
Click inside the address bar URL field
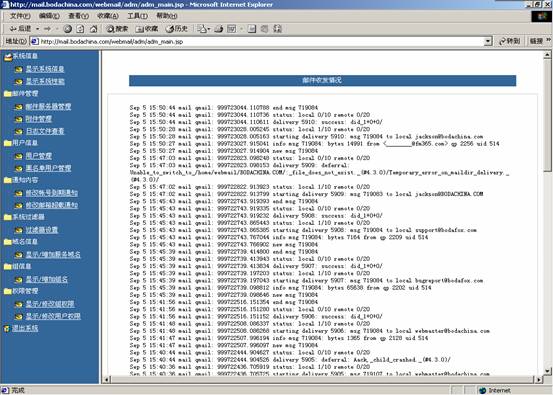coord(257,41)
